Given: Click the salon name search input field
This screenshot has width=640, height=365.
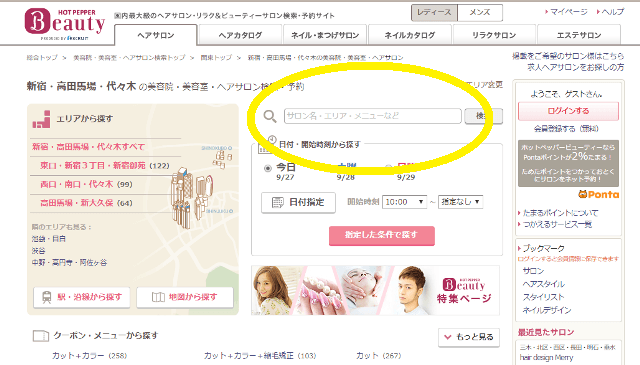Looking at the screenshot, I should [x=373, y=116].
